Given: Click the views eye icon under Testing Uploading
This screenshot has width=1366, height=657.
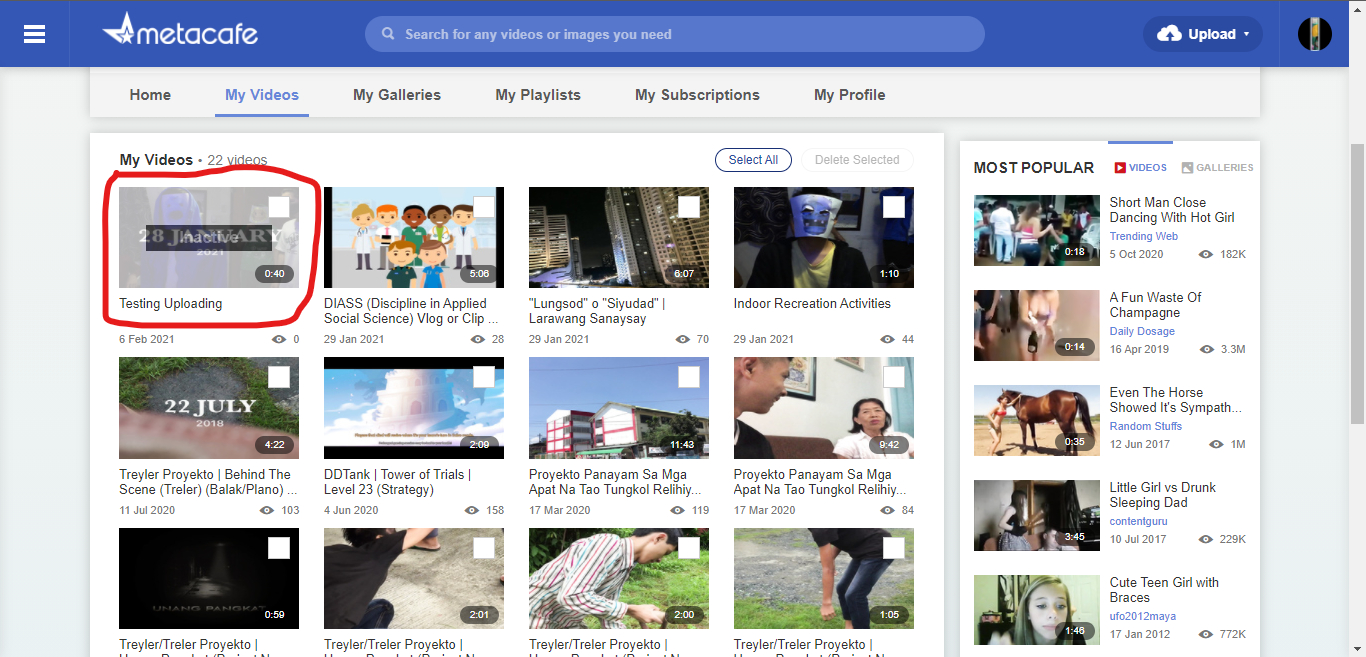Looking at the screenshot, I should 278,340.
